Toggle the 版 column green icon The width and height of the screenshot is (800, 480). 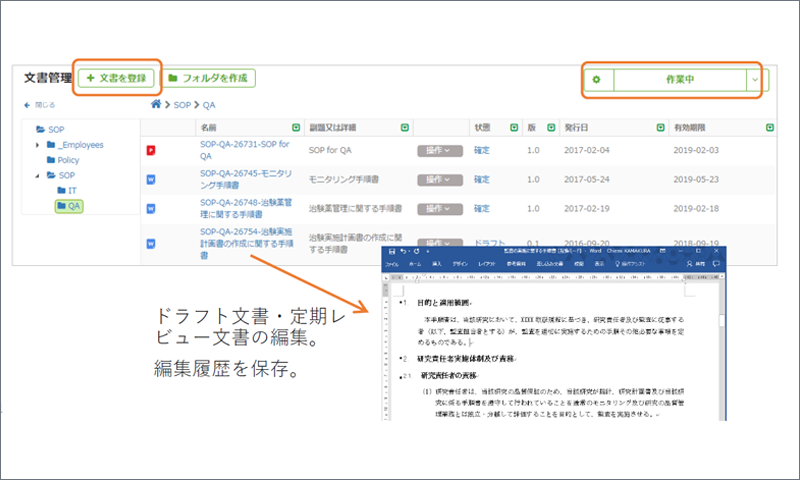pyautogui.click(x=551, y=128)
